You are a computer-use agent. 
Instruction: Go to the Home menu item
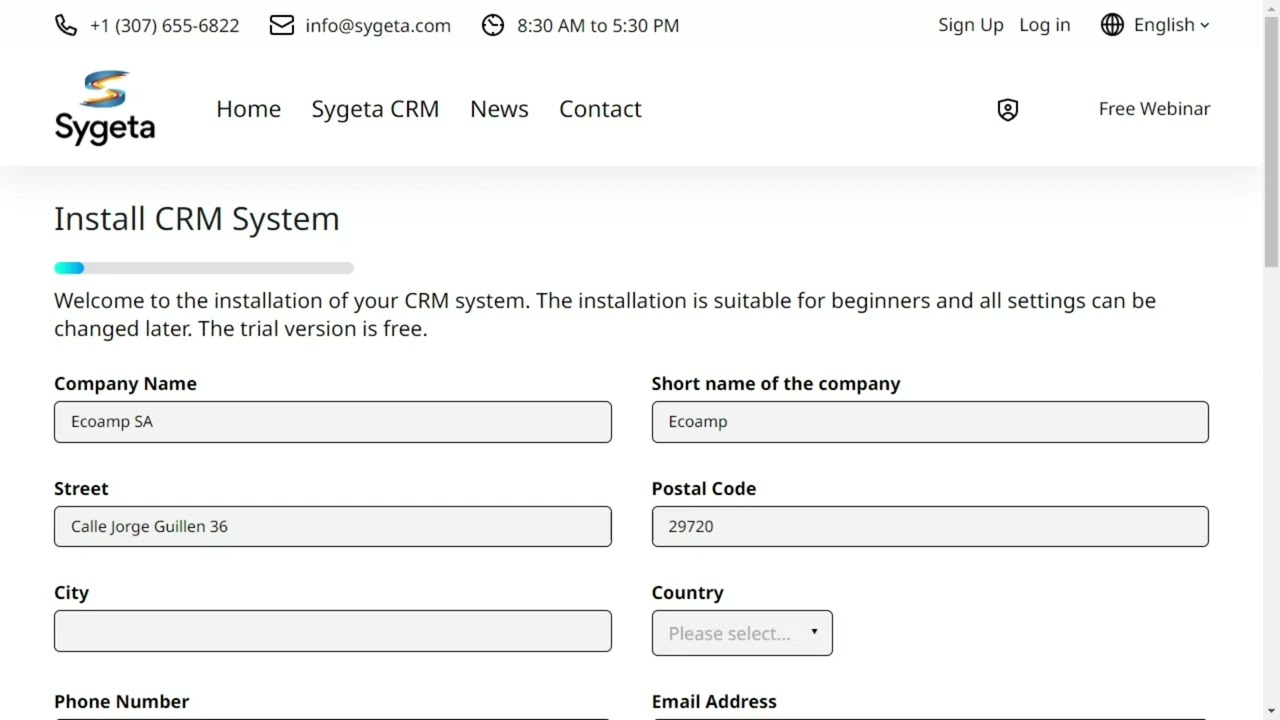tap(248, 109)
